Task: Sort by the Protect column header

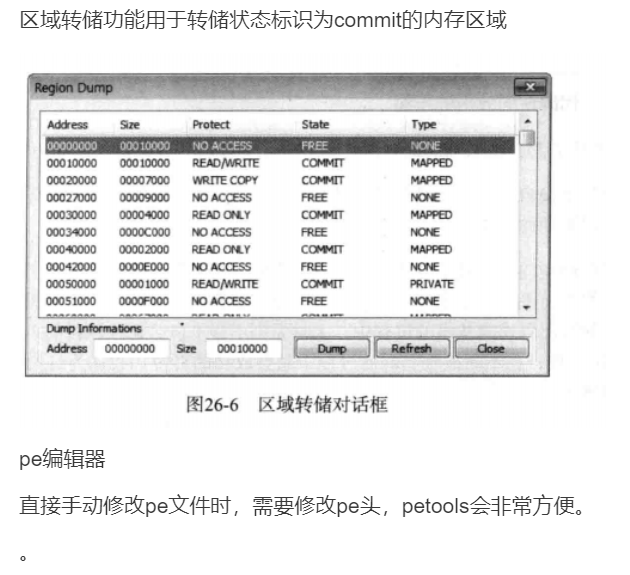Action: [x=211, y=125]
